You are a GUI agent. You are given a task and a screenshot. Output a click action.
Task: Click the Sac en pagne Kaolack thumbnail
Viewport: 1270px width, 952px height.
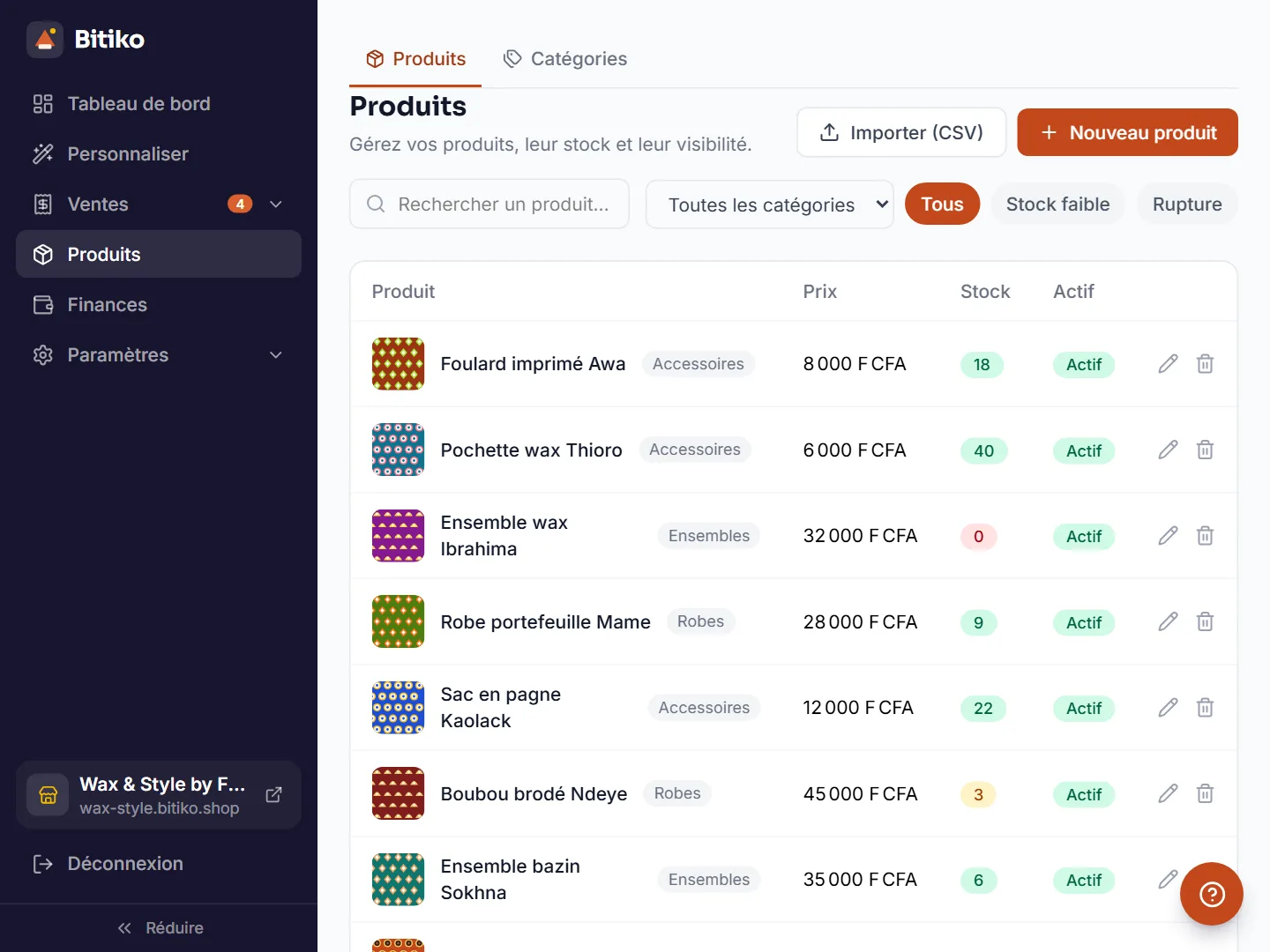click(x=398, y=708)
